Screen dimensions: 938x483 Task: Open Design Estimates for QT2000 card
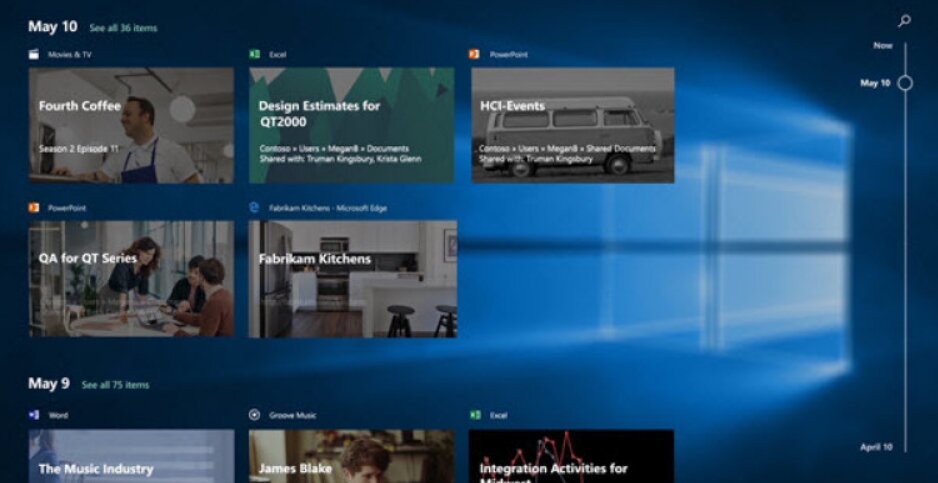[x=352, y=125]
